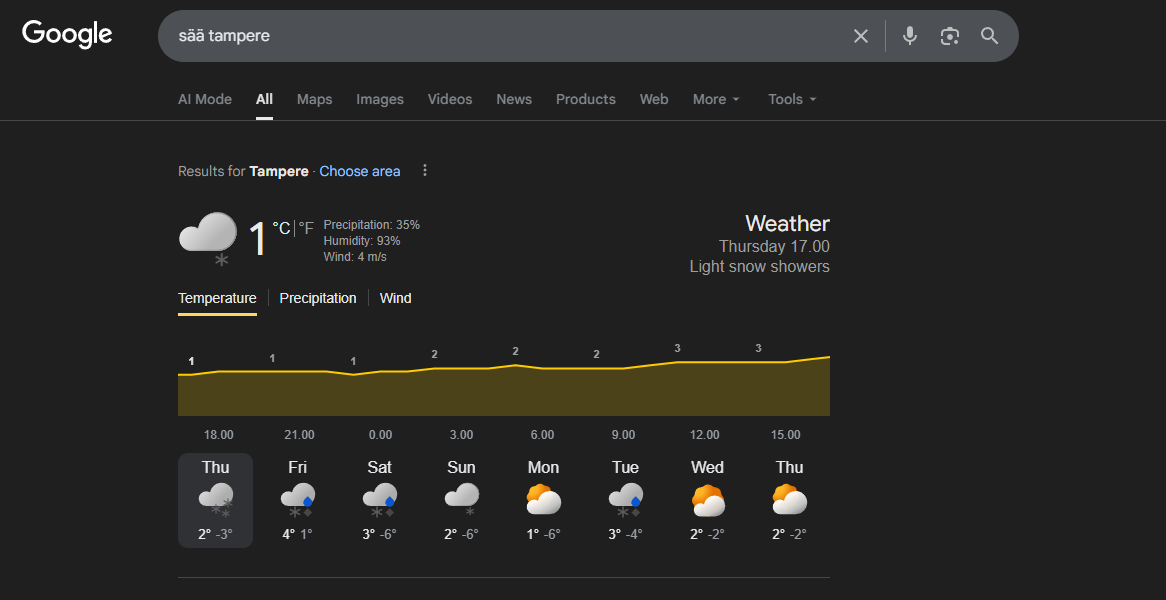The width and height of the screenshot is (1166, 600).
Task: Select Thu forecast with snow showers icon
Action: tap(216, 500)
